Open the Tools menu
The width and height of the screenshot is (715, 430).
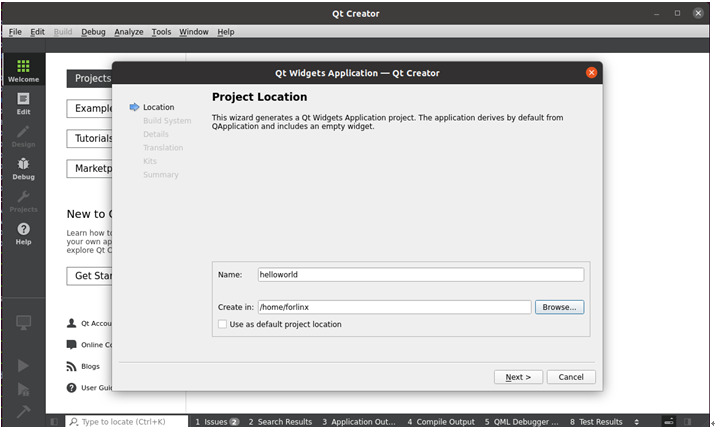161,32
